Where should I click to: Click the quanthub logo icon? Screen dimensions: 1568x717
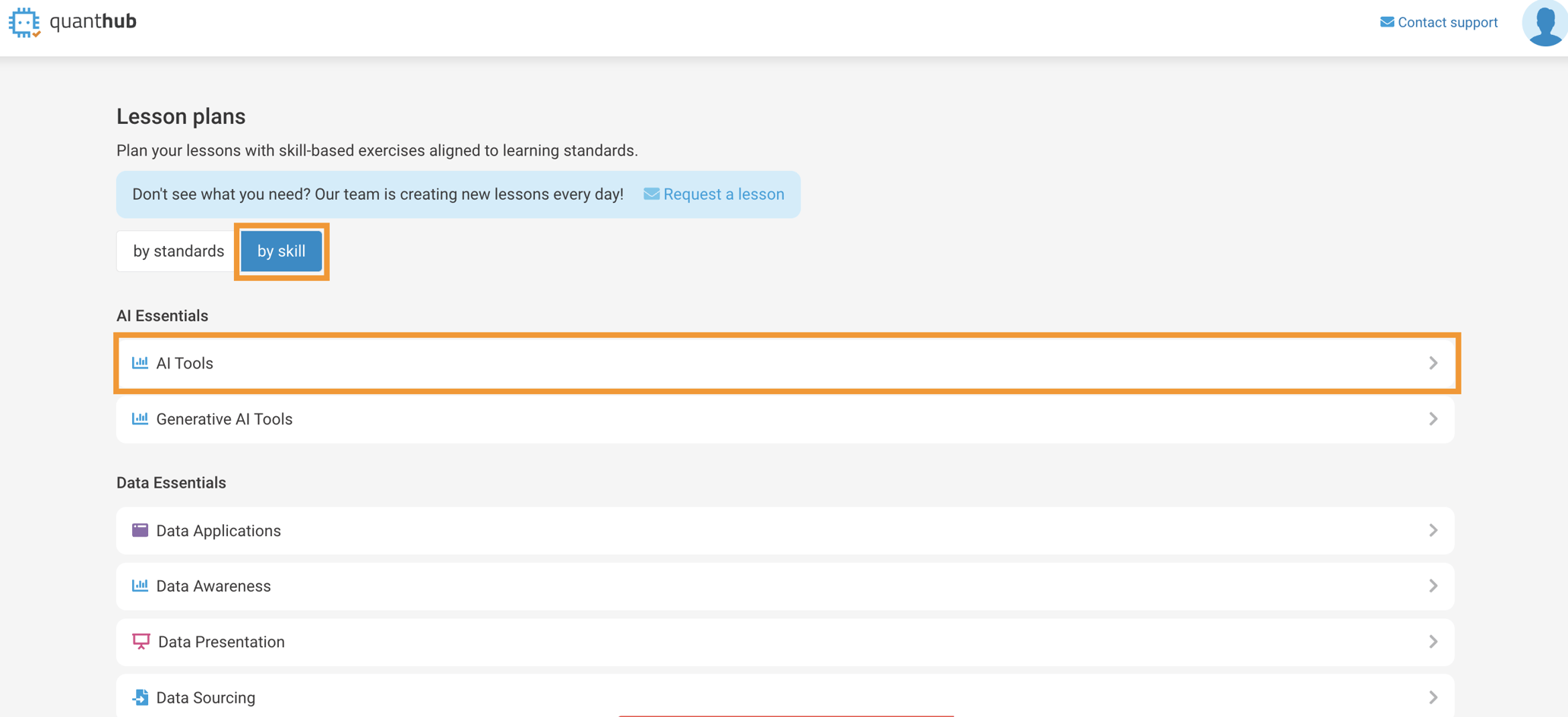24,22
